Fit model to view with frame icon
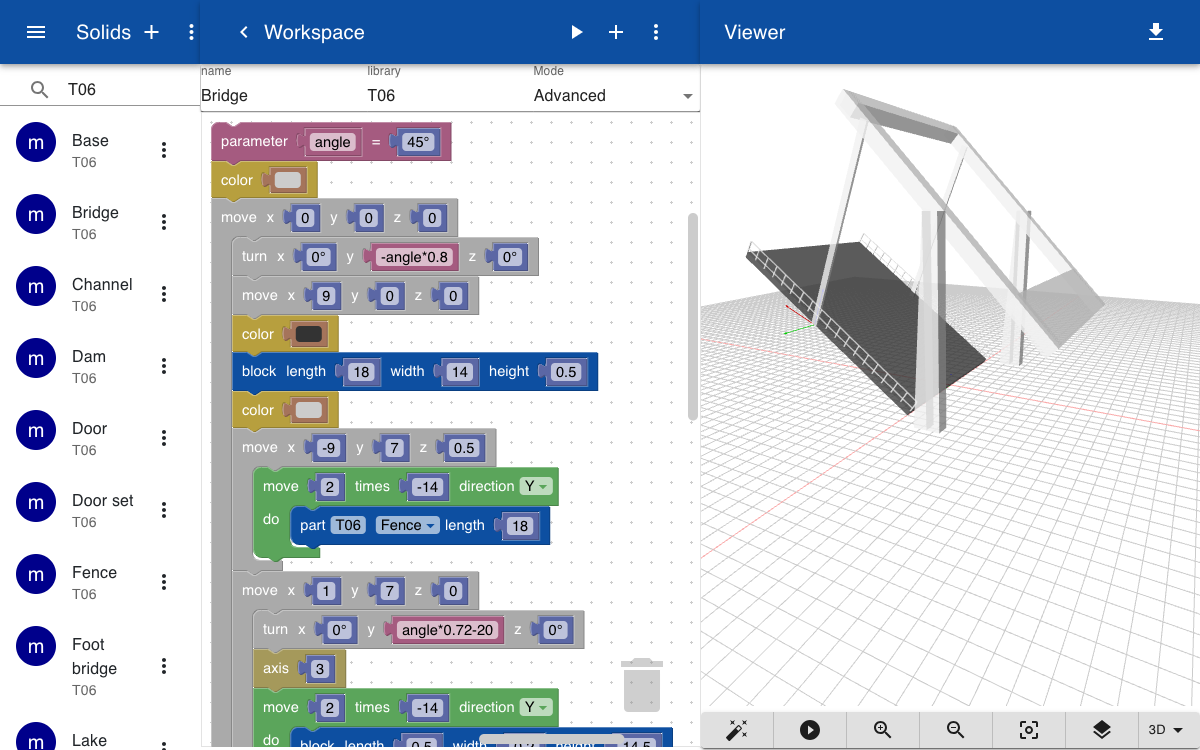Image resolution: width=1200 pixels, height=750 pixels. (1029, 730)
